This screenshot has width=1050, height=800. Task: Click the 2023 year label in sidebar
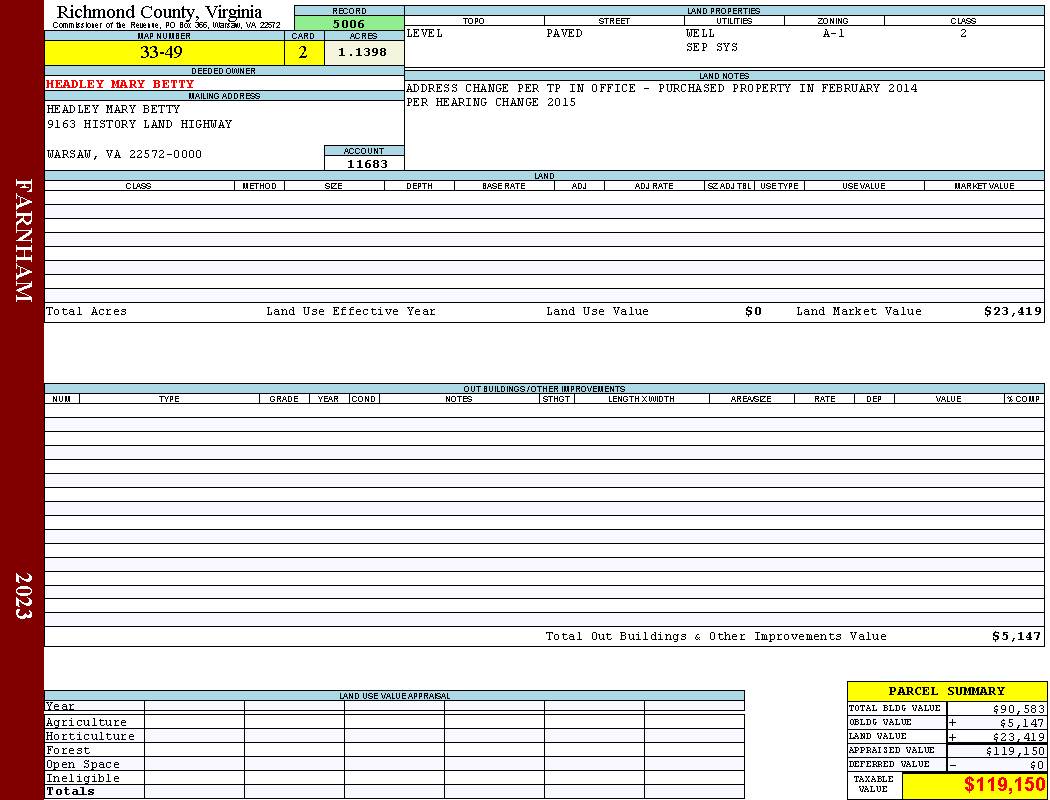(23, 595)
